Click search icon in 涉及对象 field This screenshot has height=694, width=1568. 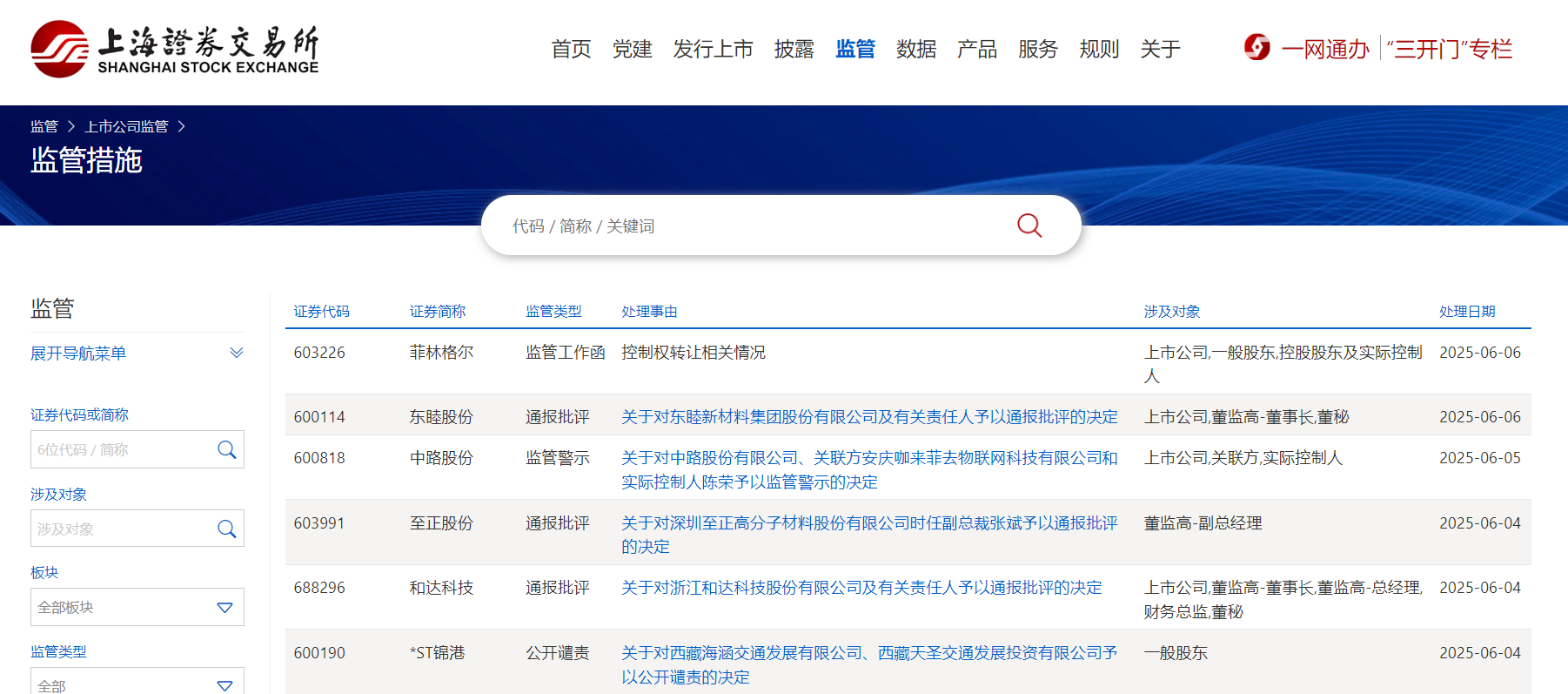click(226, 529)
